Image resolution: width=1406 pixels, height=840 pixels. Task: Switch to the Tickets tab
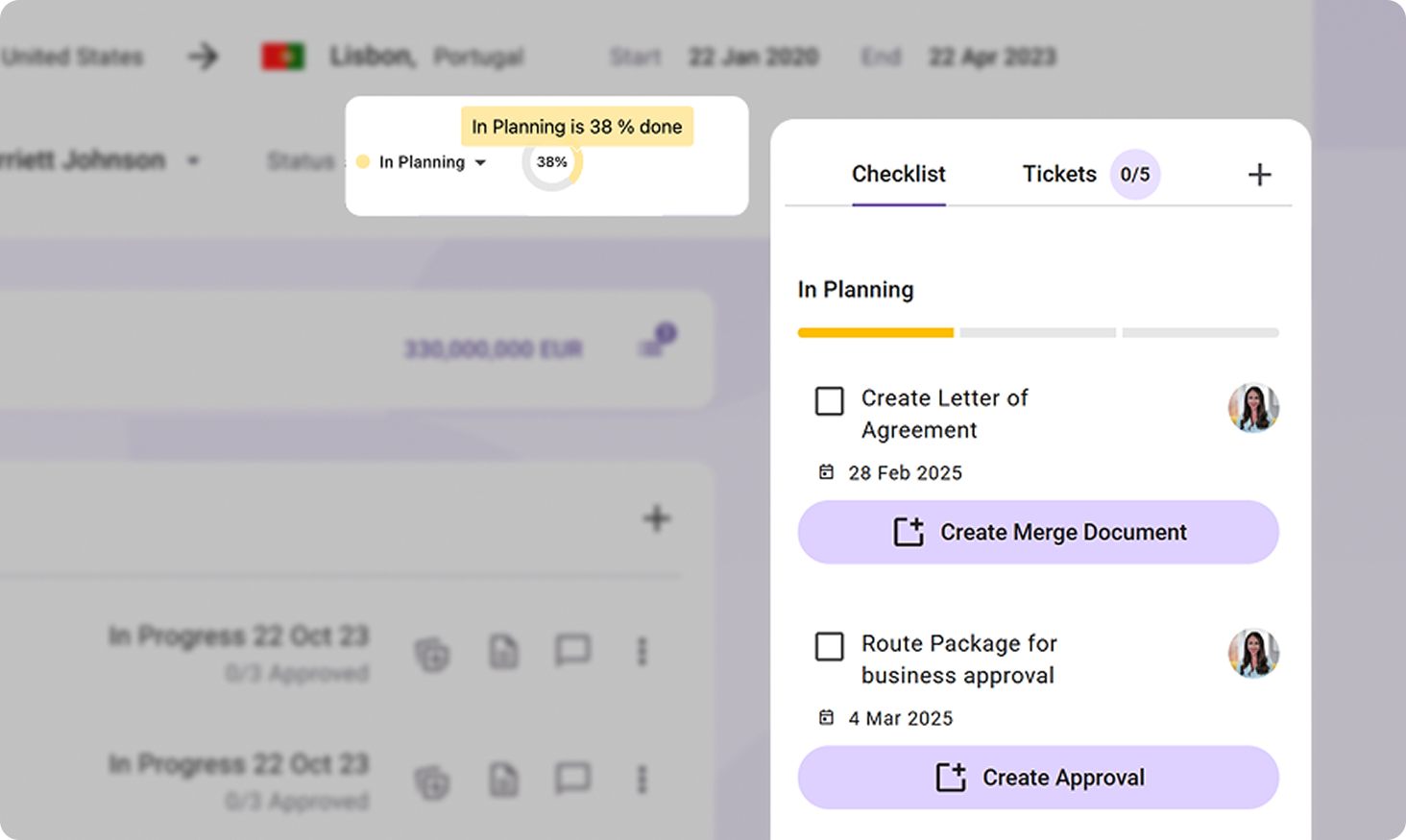pyautogui.click(x=1059, y=175)
